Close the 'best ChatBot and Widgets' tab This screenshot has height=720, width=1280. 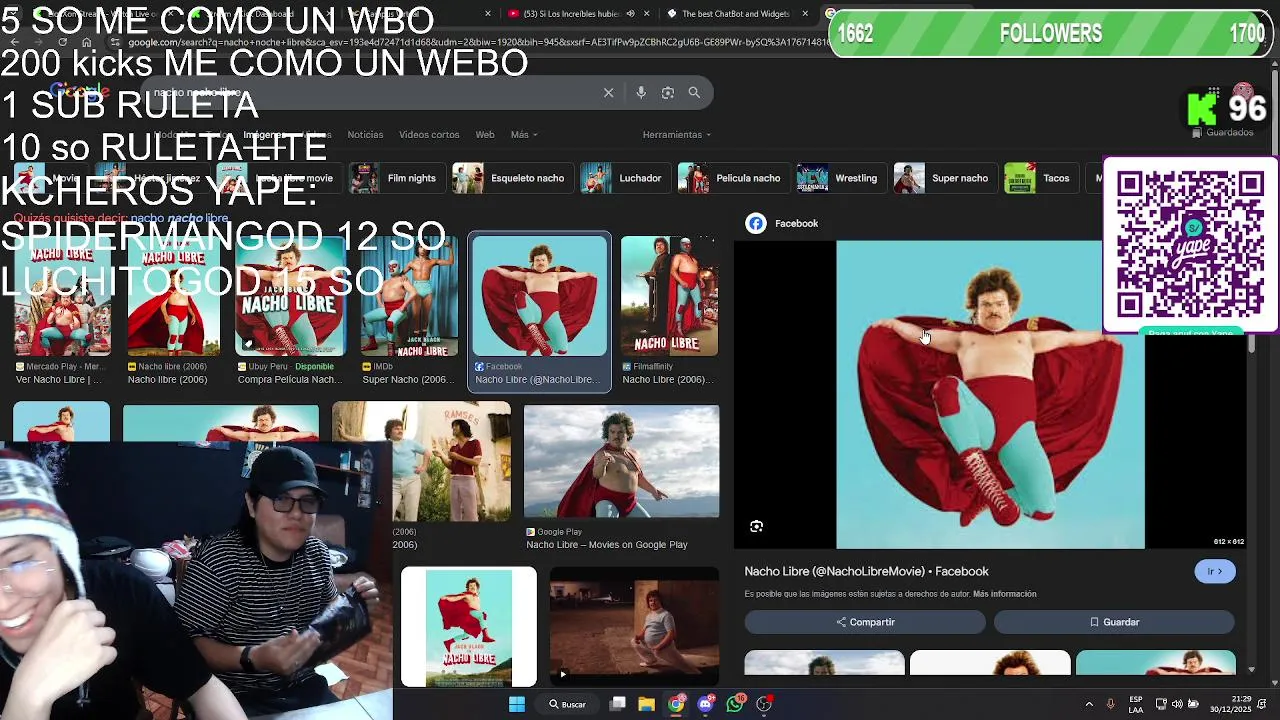coord(805,14)
